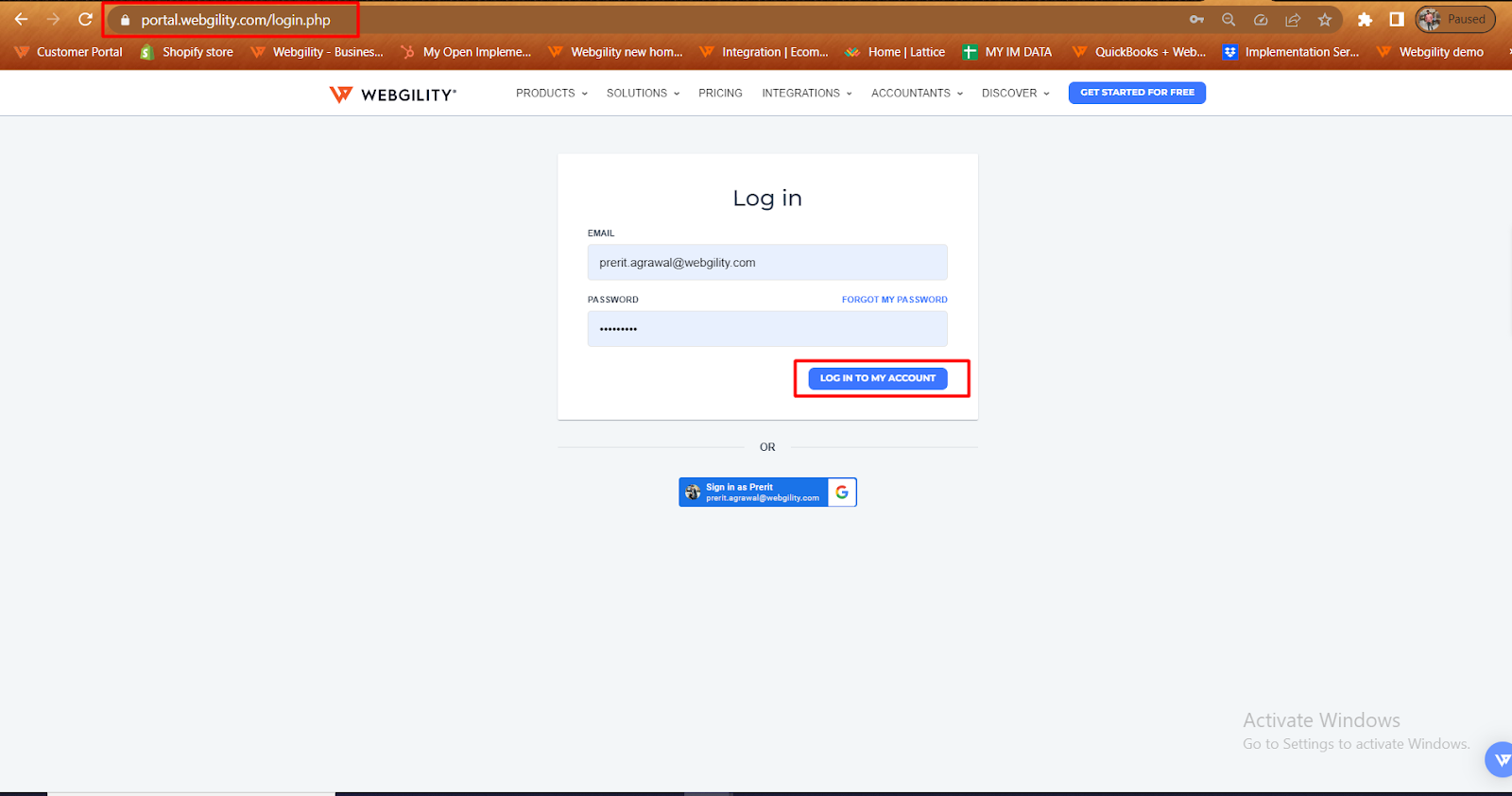Open the Webgility demo bookmark
Screen dimensions: 1512x796
pos(1430,52)
